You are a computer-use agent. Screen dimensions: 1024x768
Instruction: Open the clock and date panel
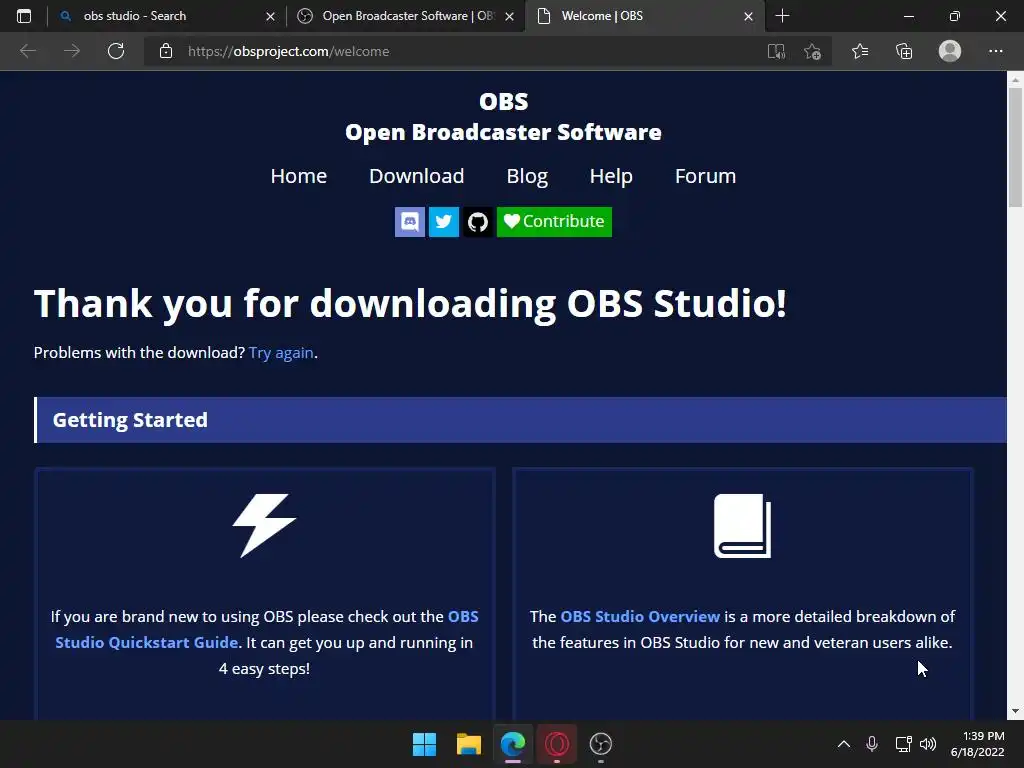(978, 744)
